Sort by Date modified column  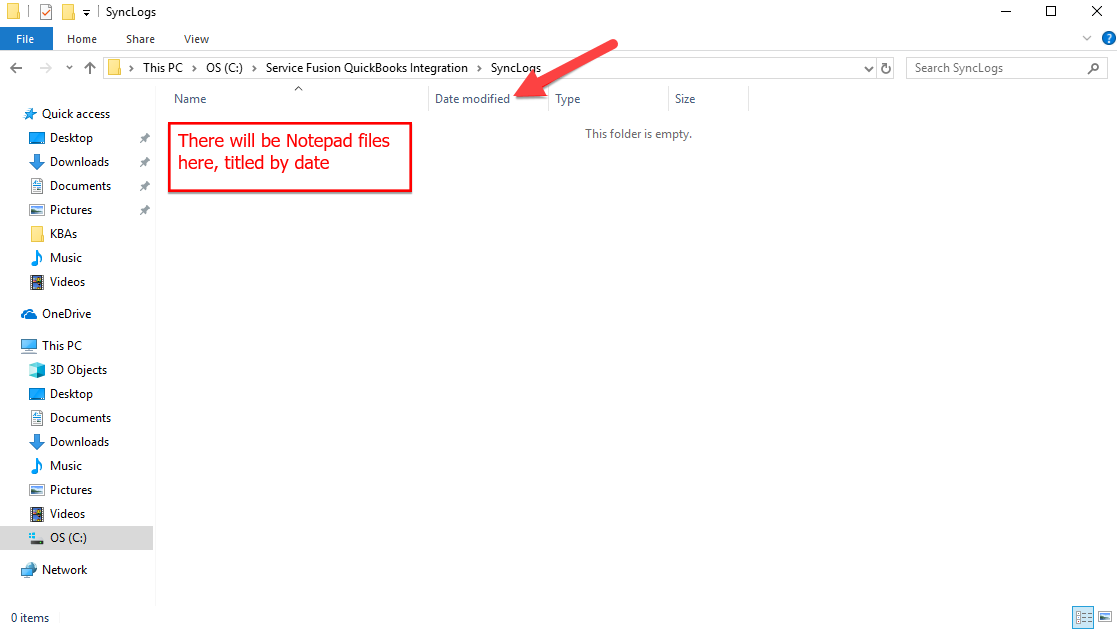(472, 99)
